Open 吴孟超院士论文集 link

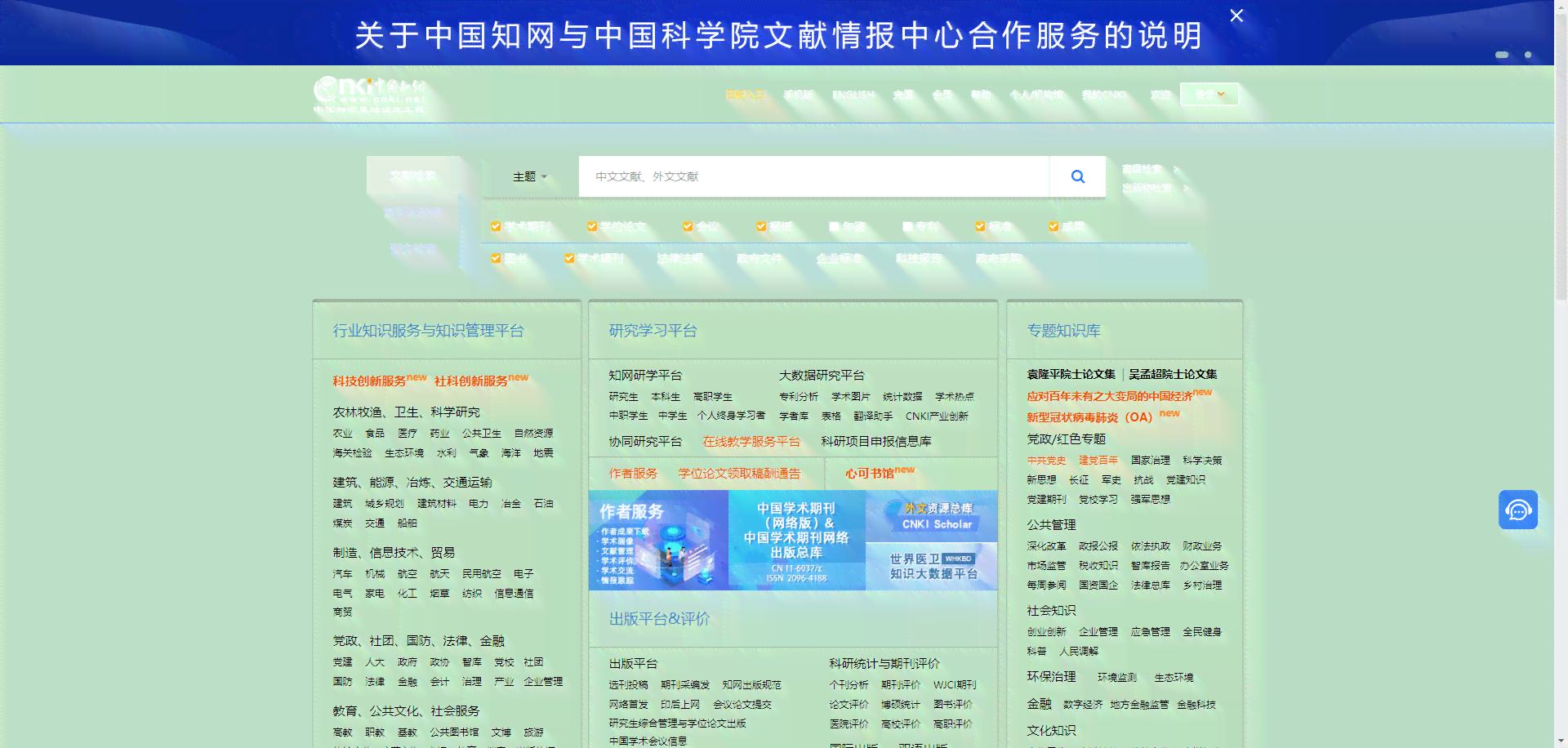(1173, 374)
